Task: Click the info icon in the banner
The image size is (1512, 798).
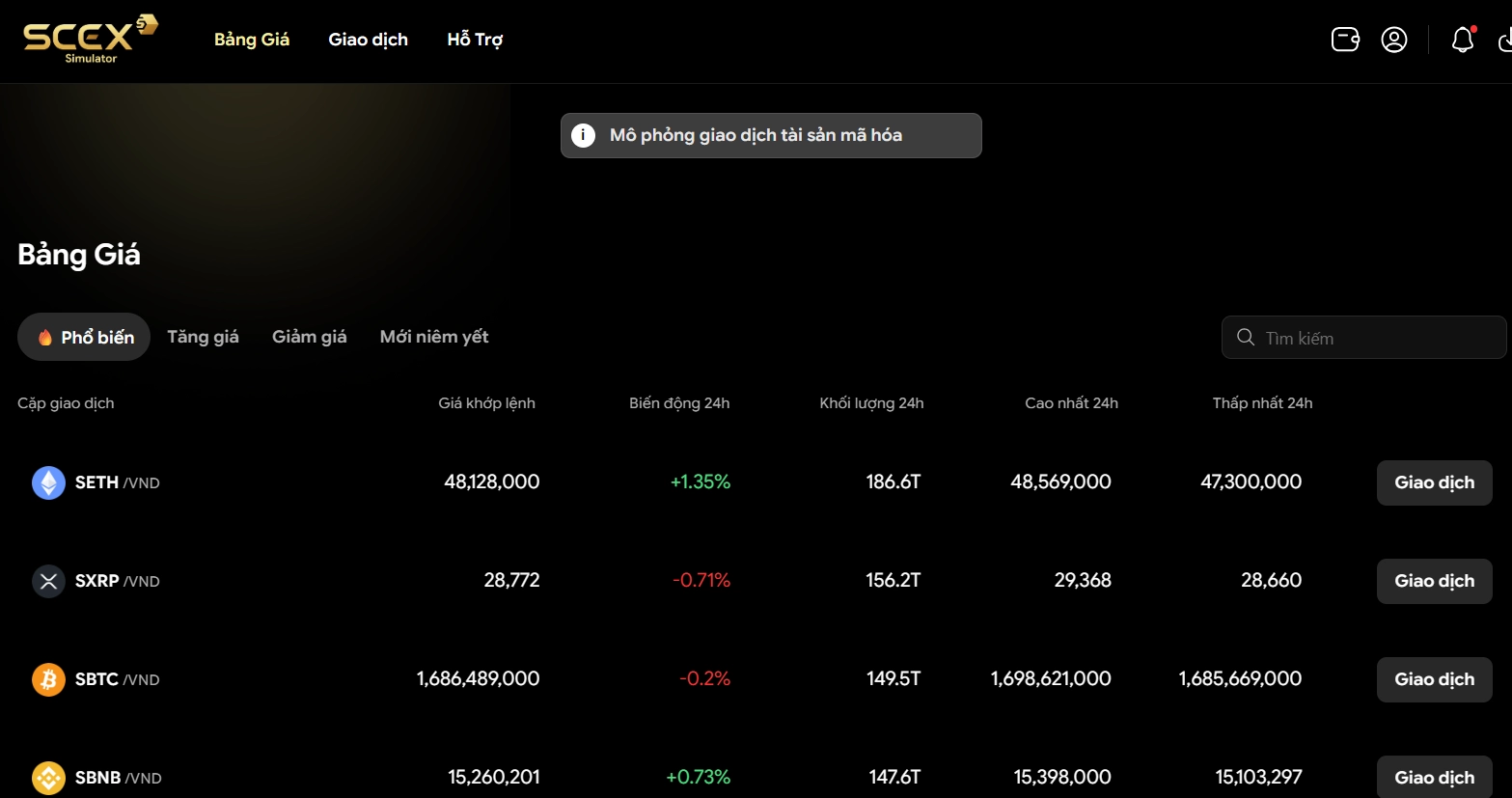Action: coord(583,135)
